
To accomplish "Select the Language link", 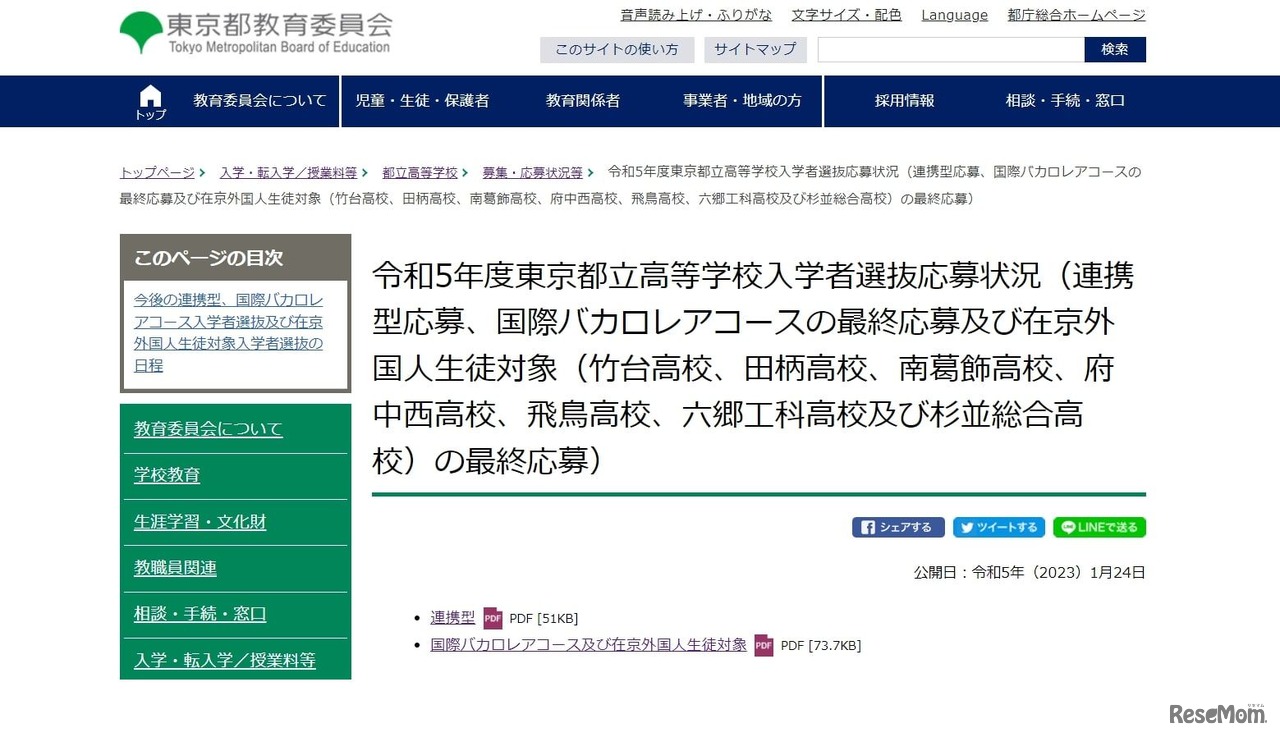I will point(955,15).
